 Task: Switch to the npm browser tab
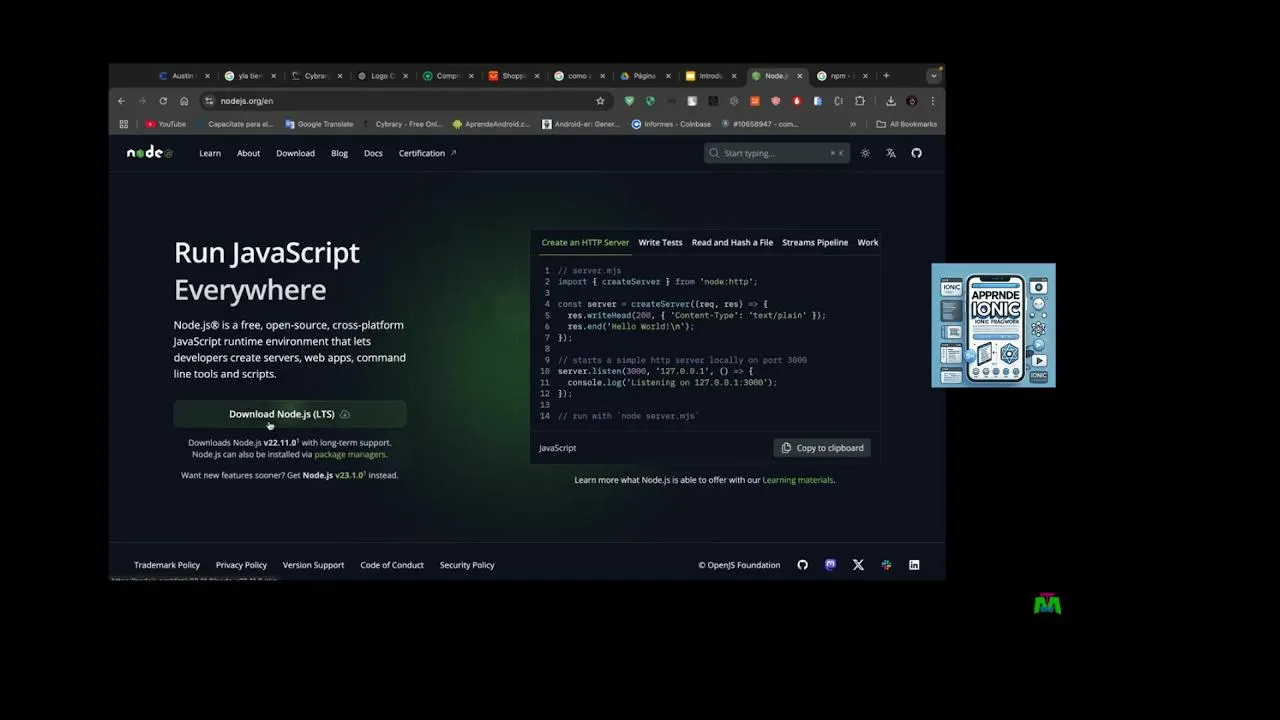click(x=842, y=76)
